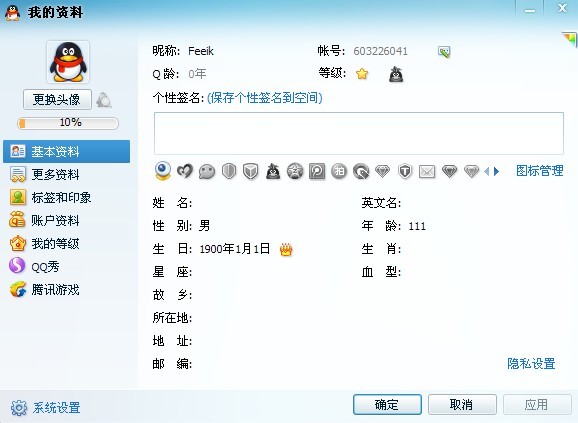Screen dimensions: 578x423
Task: Click the 10% profile completion bar
Action: pos(68,123)
